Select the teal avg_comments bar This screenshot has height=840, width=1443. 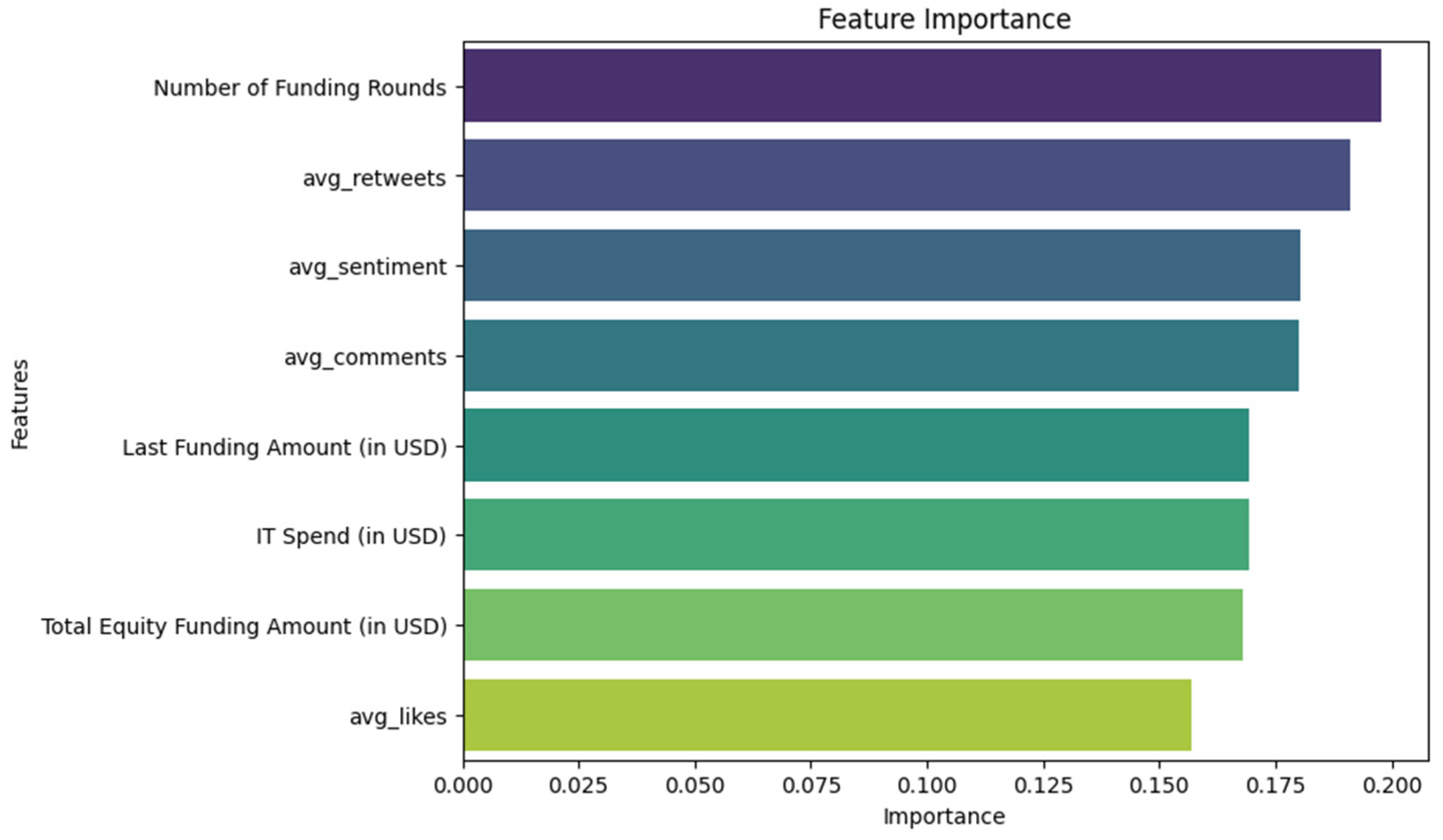point(881,355)
